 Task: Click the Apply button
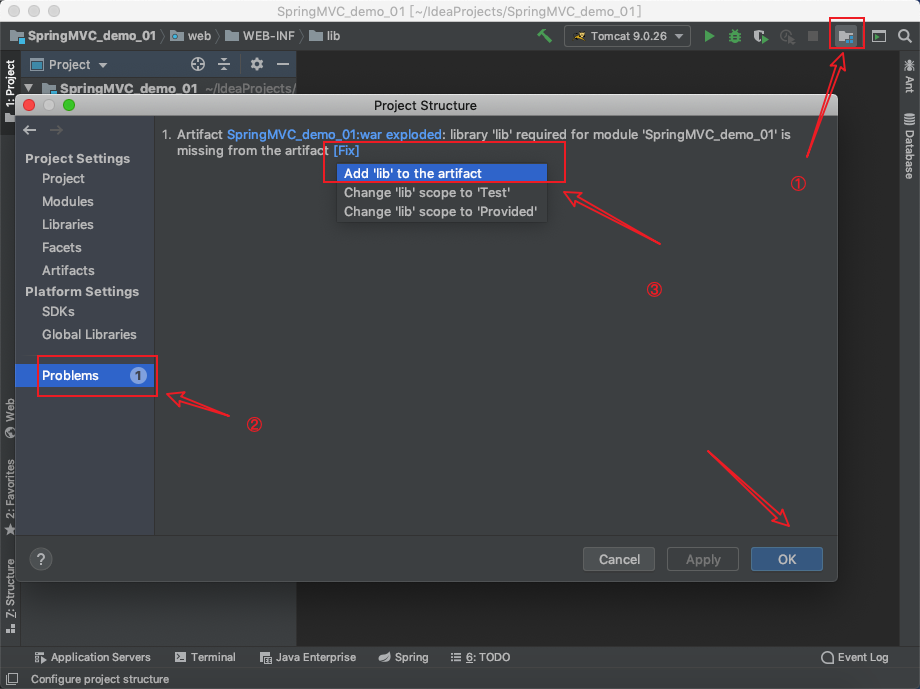[703, 559]
